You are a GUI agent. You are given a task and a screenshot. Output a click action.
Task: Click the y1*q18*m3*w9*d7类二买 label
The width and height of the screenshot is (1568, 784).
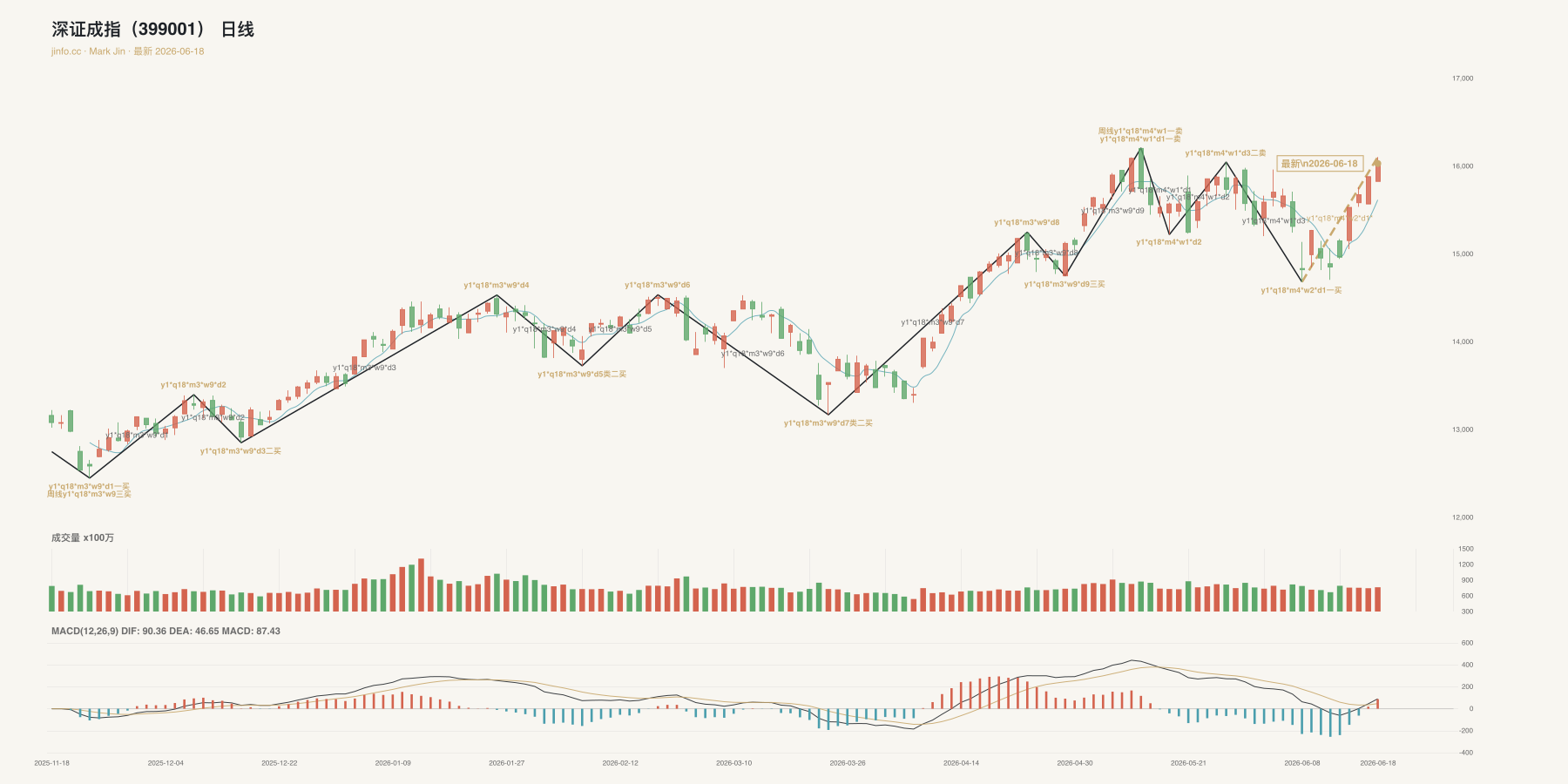pos(828,423)
